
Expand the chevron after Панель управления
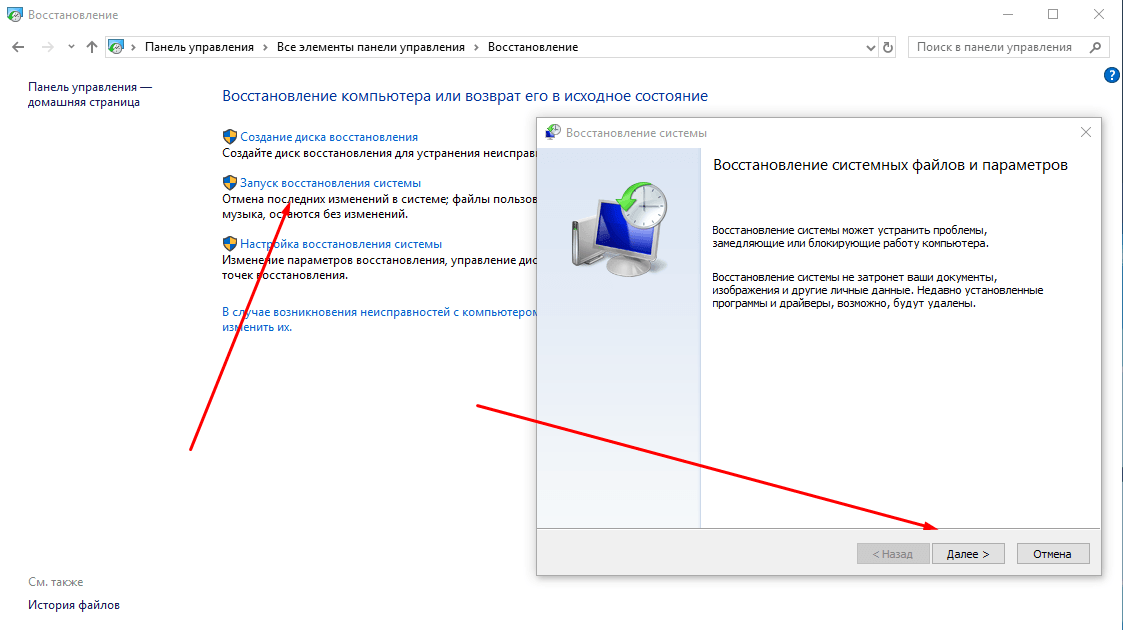(x=265, y=47)
